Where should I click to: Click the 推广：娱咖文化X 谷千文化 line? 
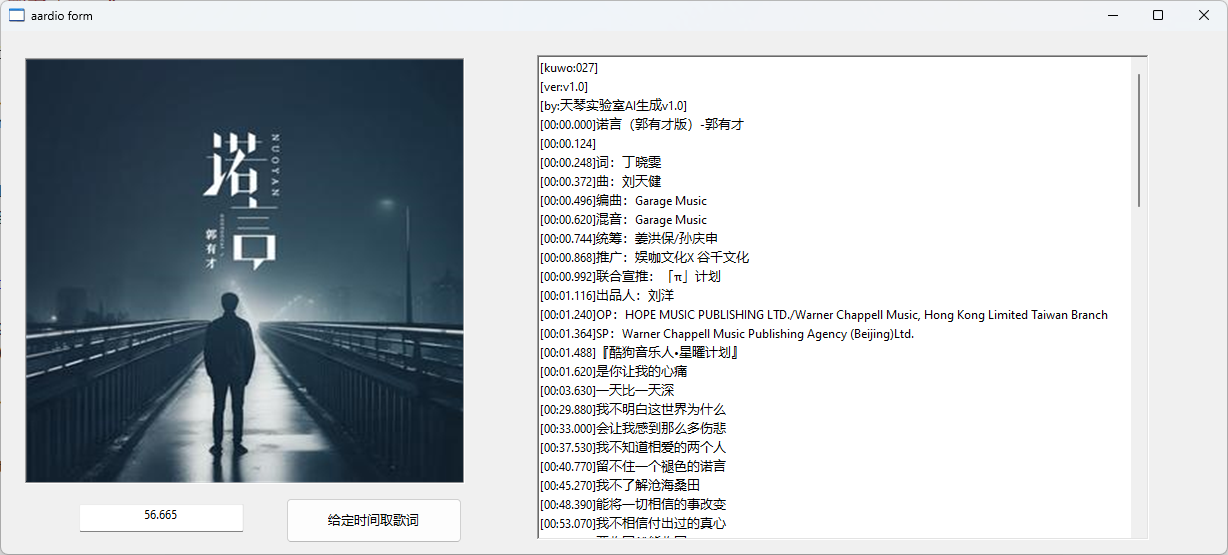(x=644, y=258)
